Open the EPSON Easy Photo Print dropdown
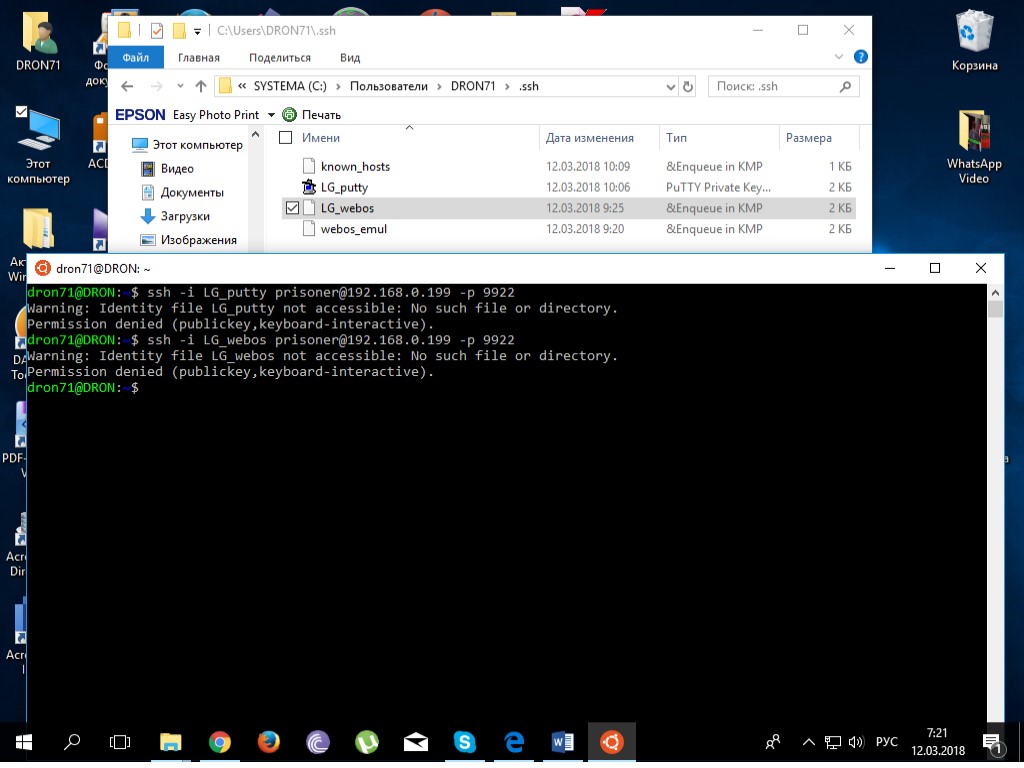This screenshot has height=768, width=1024. click(271, 115)
